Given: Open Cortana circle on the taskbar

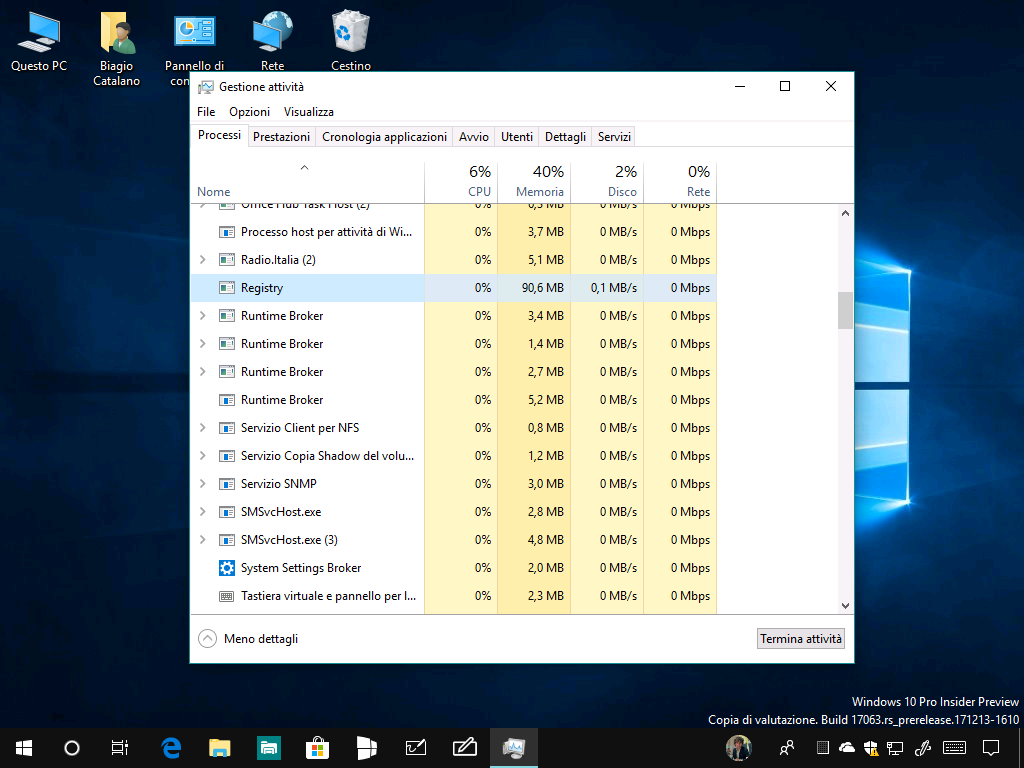Looking at the screenshot, I should point(72,748).
